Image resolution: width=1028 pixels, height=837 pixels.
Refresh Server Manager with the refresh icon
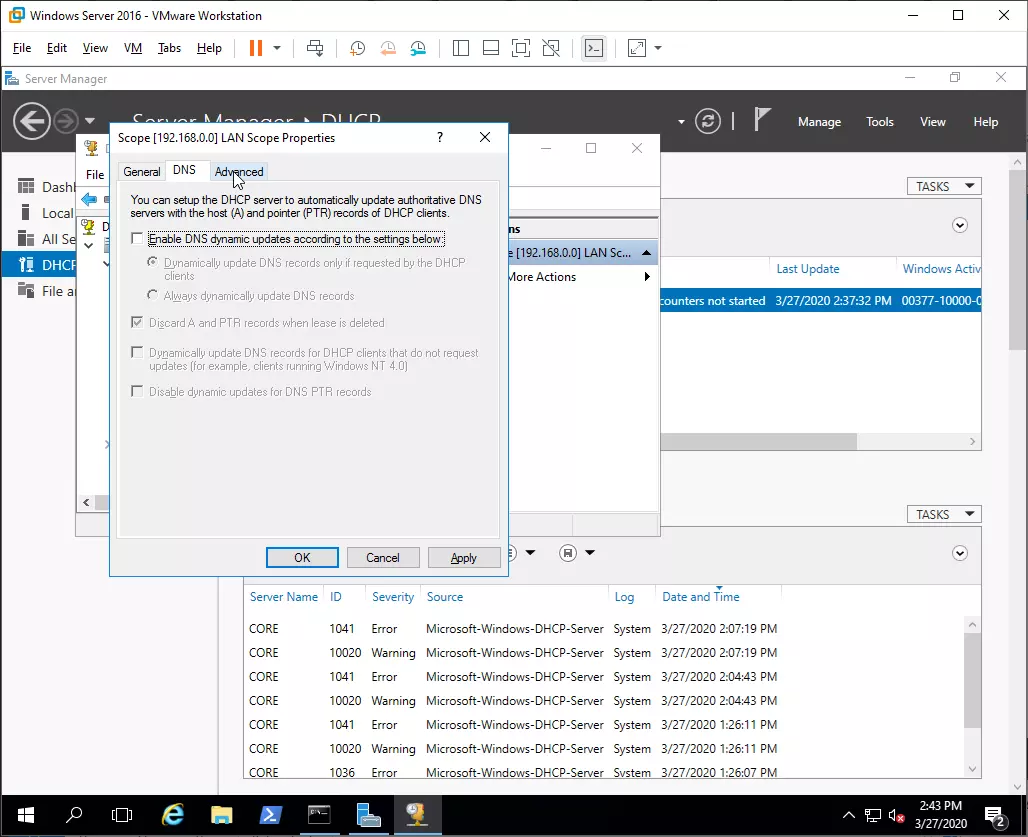point(707,121)
